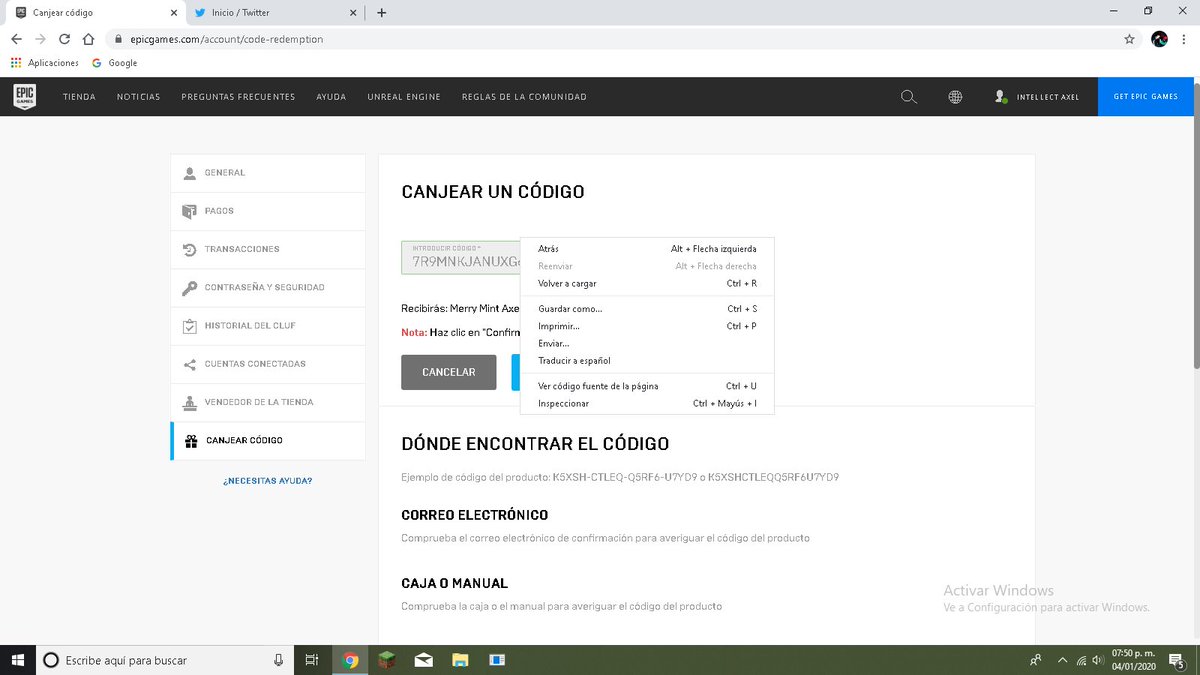The image size is (1200, 675).
Task: Click the Windows taskbar search box
Action: tap(164, 660)
